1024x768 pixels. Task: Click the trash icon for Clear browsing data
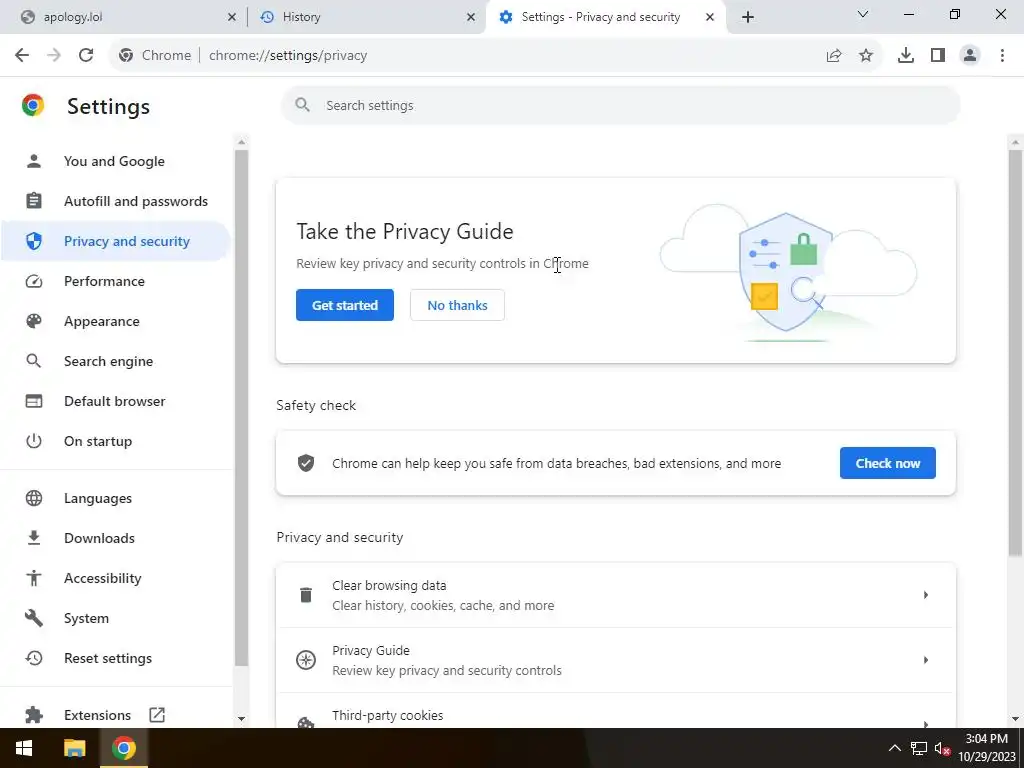[306, 595]
